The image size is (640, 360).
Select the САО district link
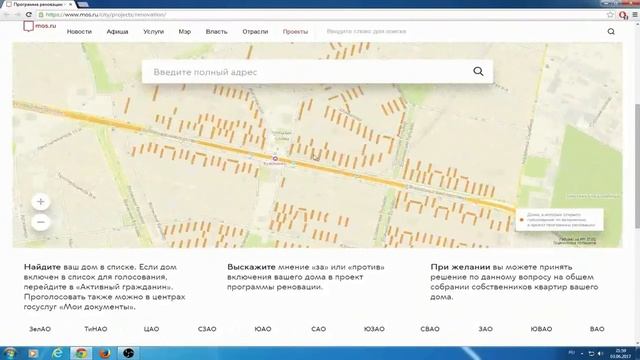point(318,329)
